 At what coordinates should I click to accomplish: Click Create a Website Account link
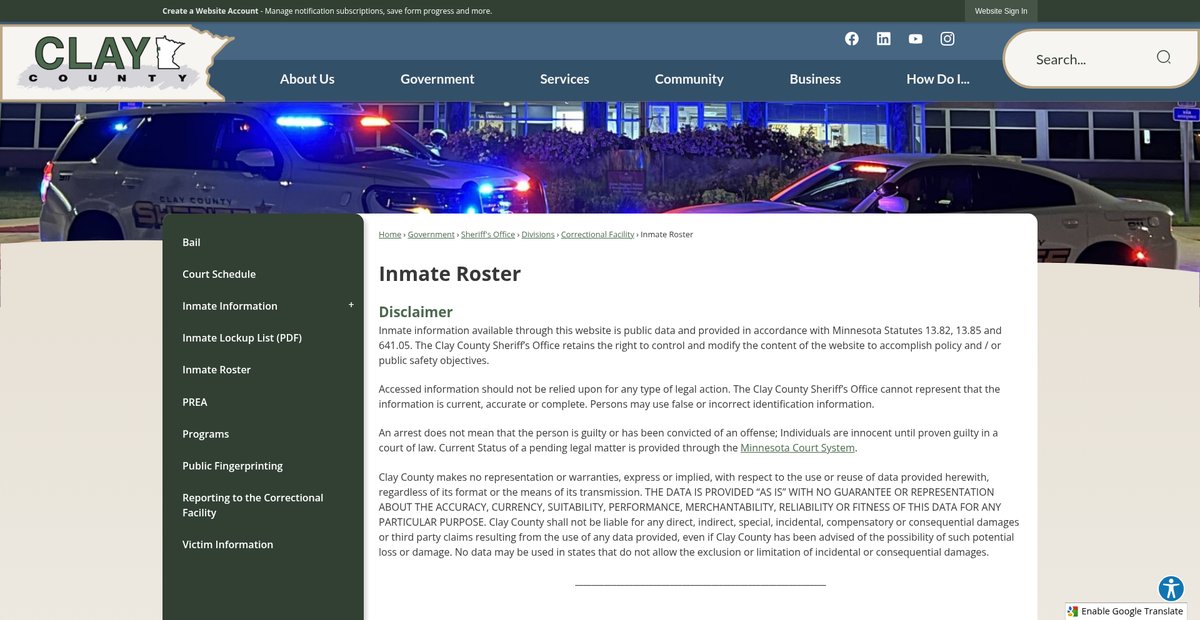tap(211, 11)
